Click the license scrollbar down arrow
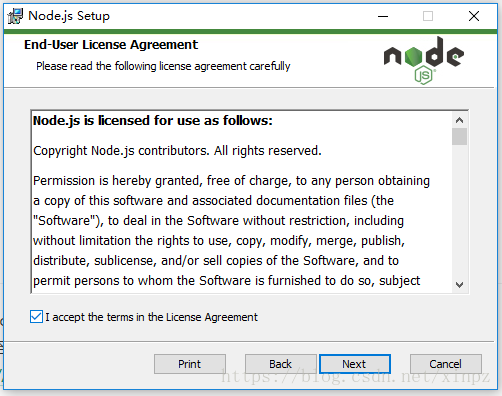 [459, 285]
